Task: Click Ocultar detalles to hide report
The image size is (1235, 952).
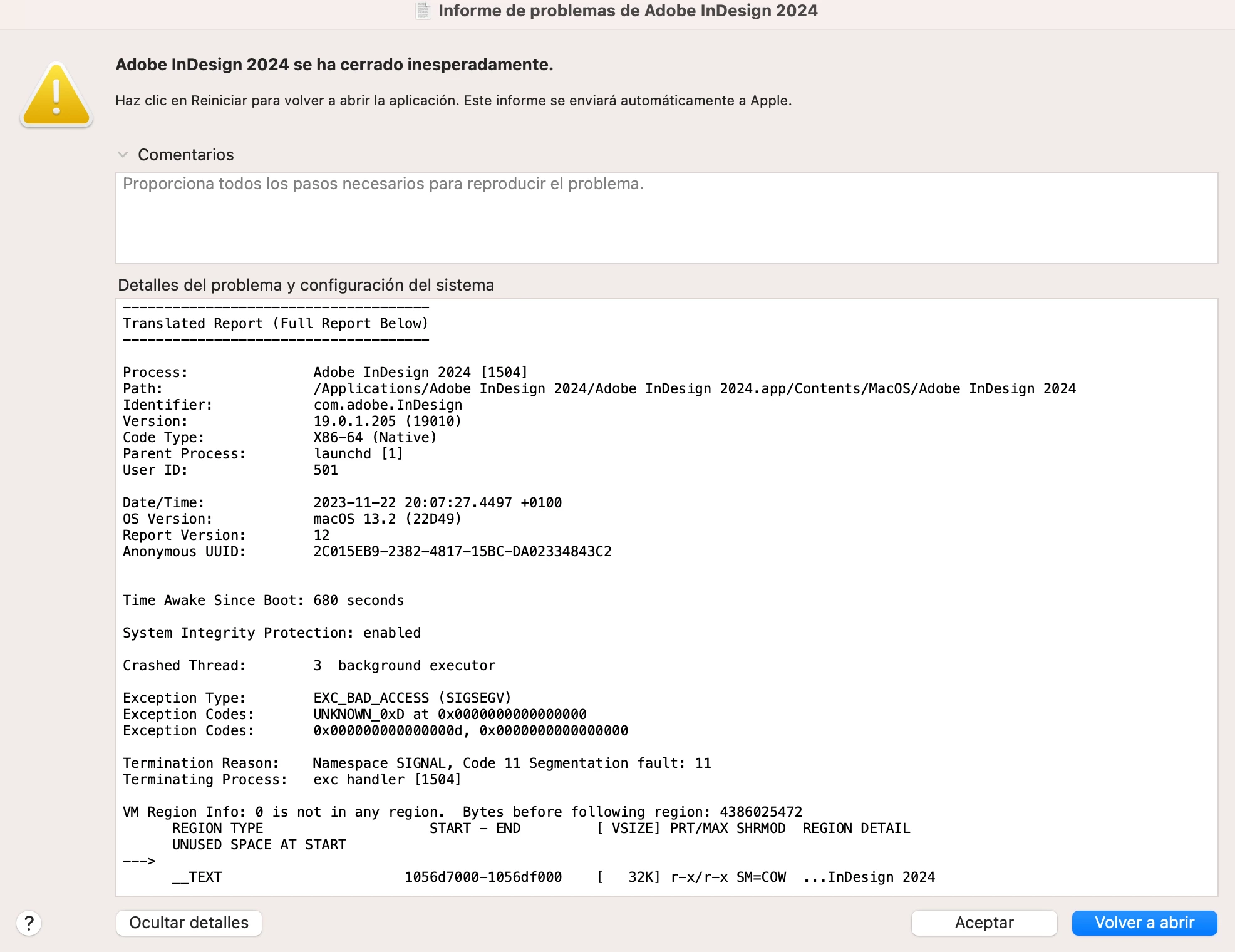Action: pos(189,923)
